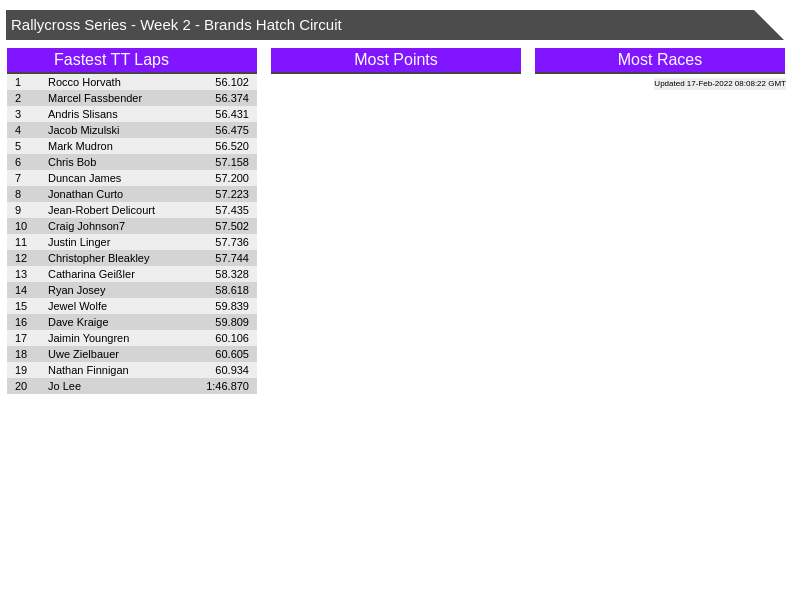
Task: Click Jo Lee's lap time 1:46.870
Action: pyautogui.click(x=227, y=386)
